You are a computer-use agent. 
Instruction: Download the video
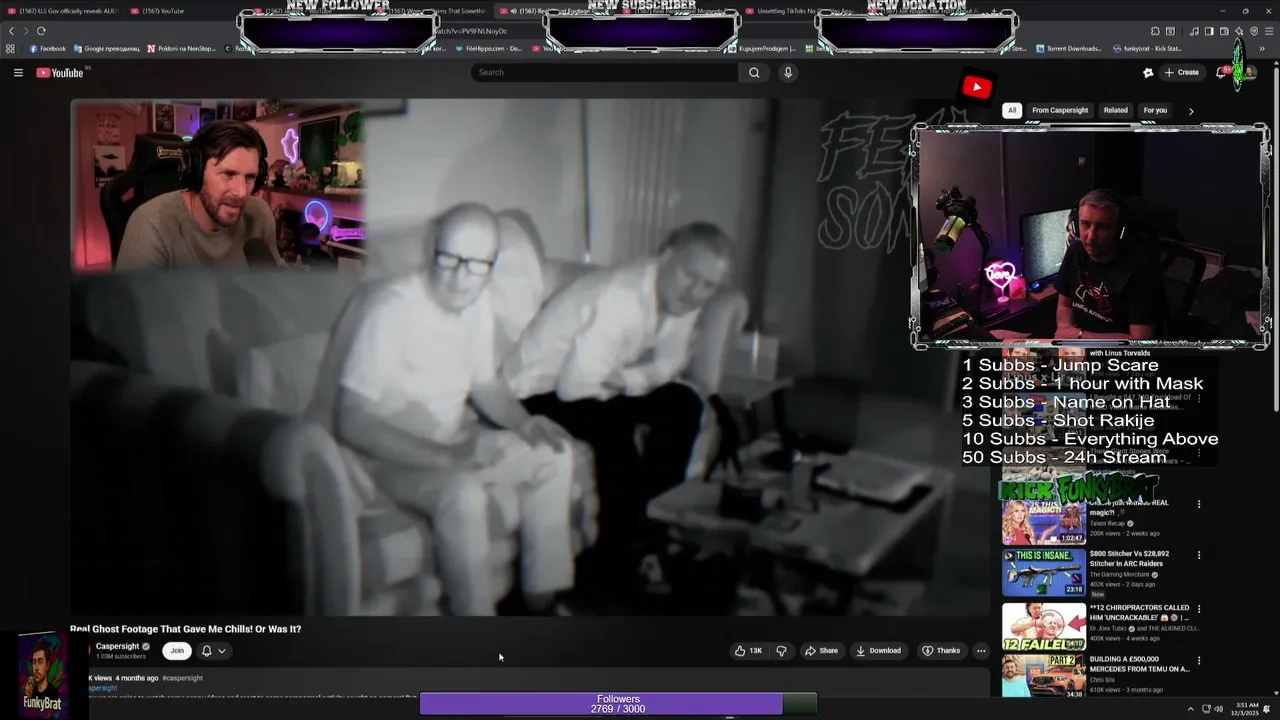pyautogui.click(x=878, y=651)
